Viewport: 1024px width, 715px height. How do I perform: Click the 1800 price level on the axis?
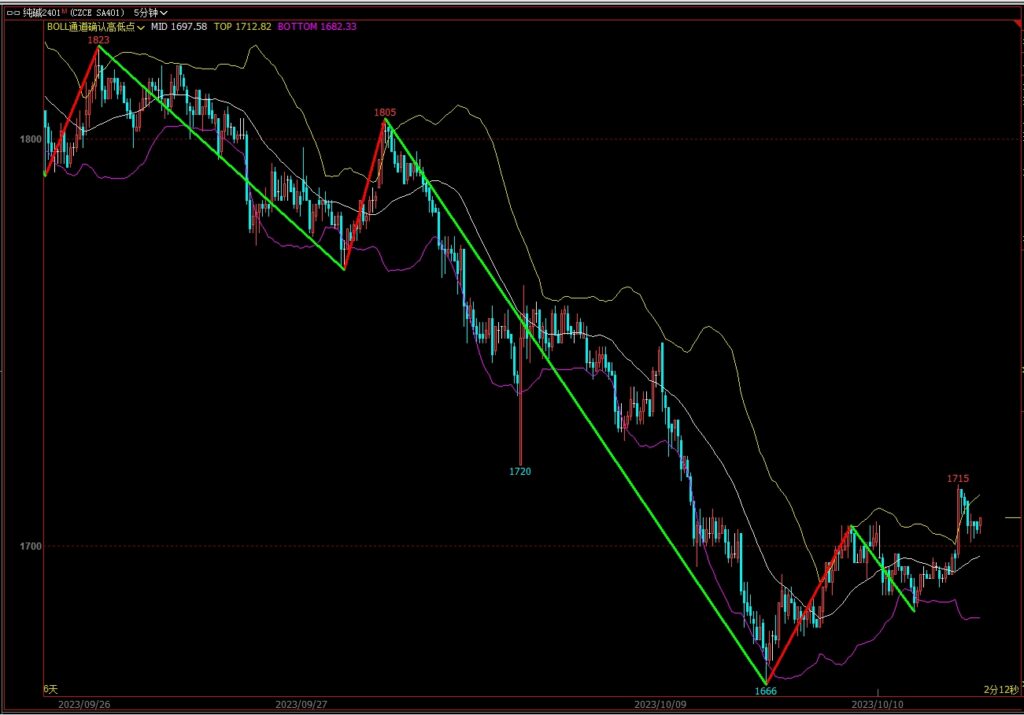(28, 139)
